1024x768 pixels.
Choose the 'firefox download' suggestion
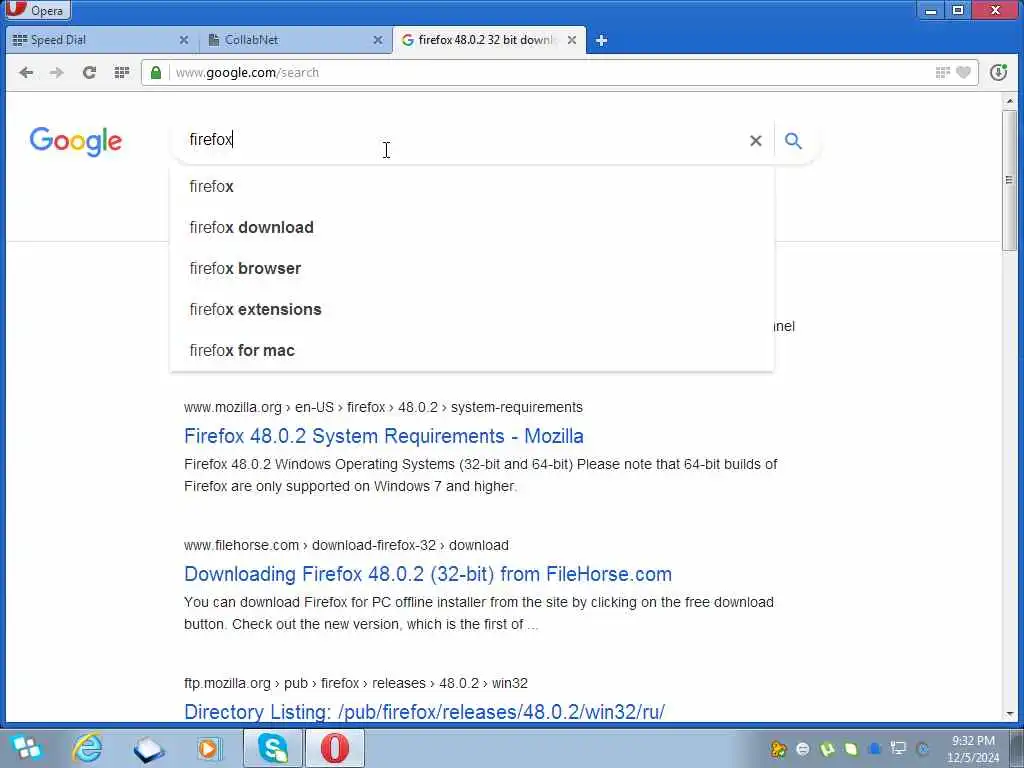(x=472, y=227)
